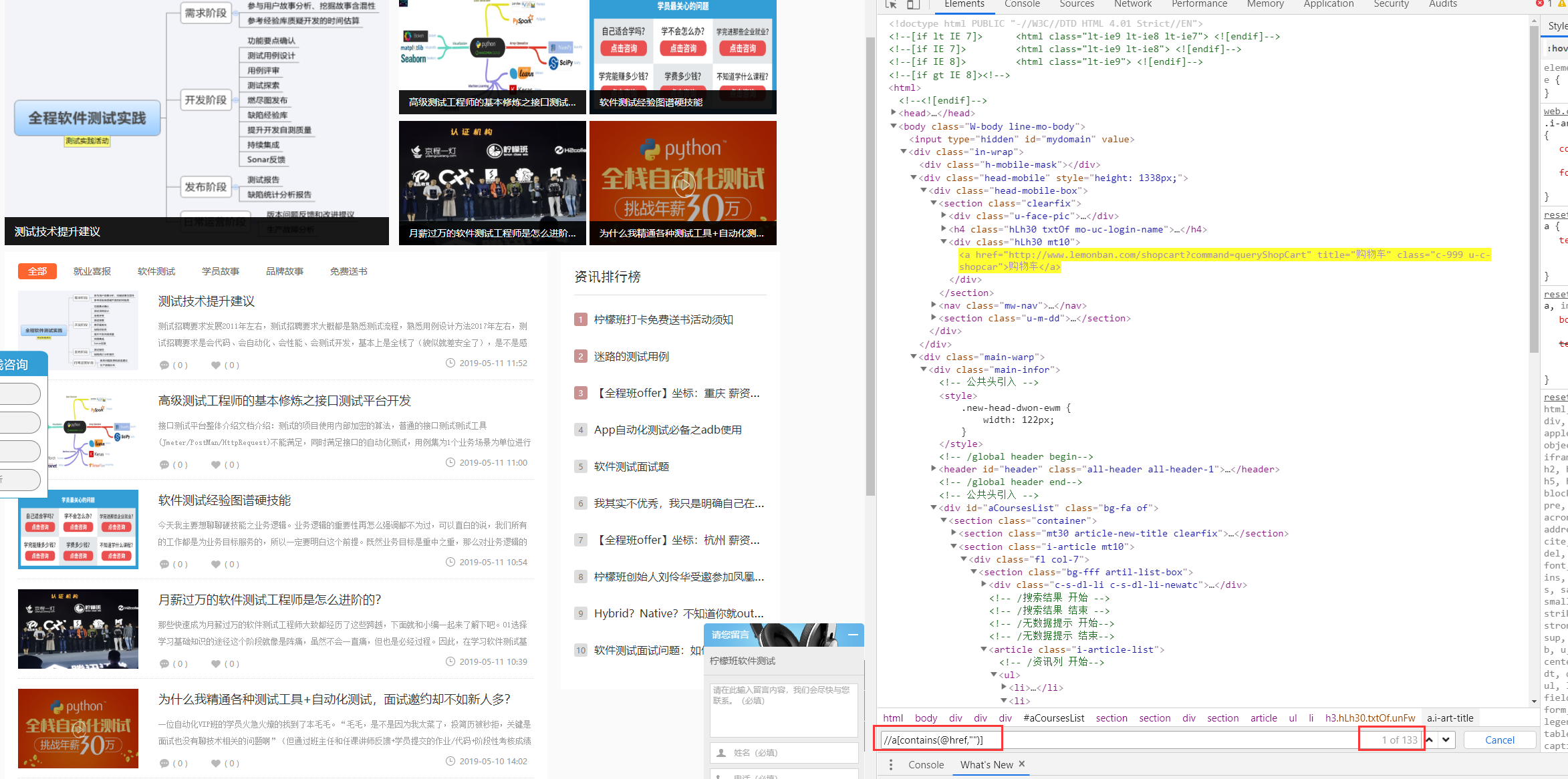
Task: Close the What's New drawer tab
Action: [1022, 764]
